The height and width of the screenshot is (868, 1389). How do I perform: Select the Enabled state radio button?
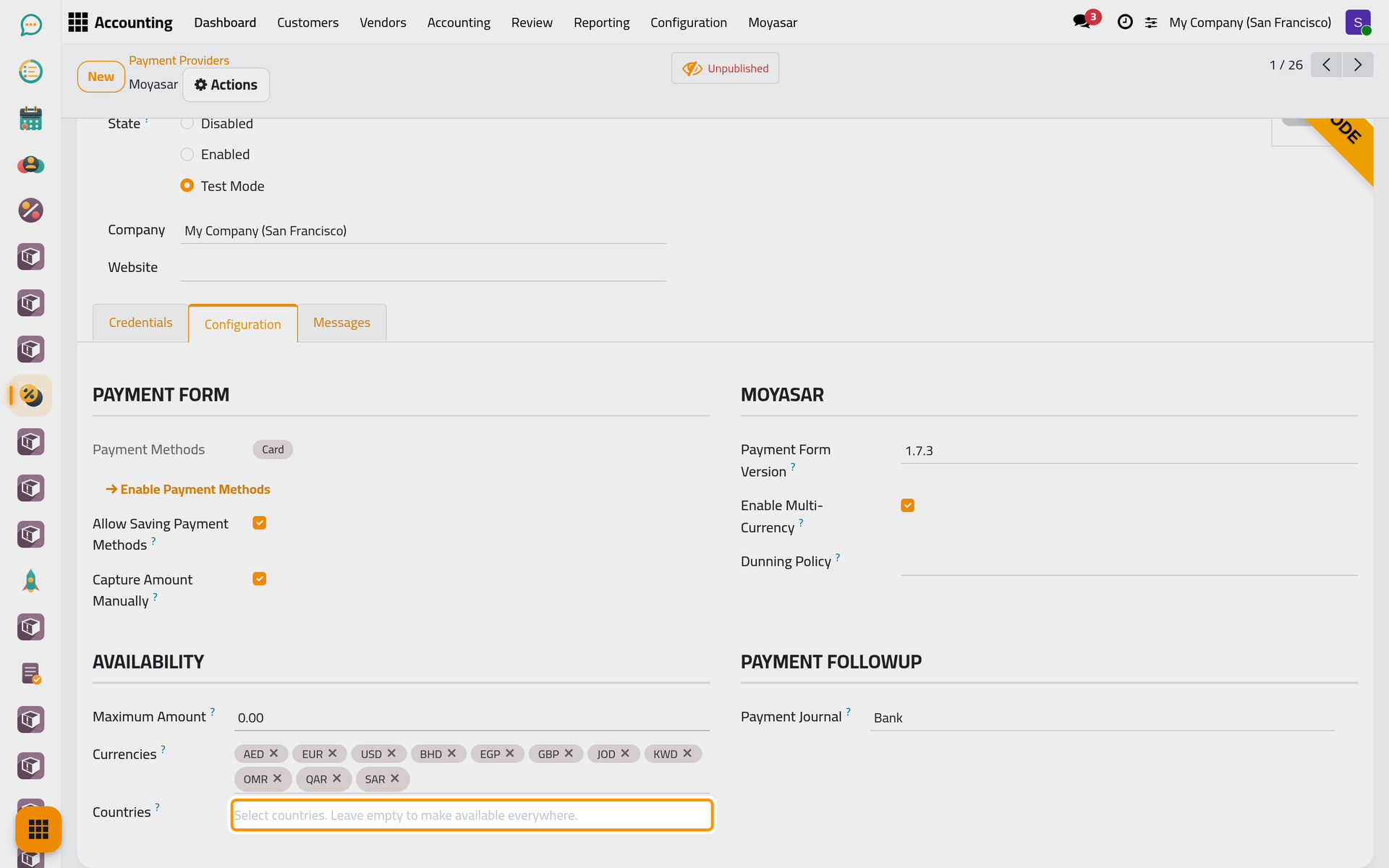click(x=187, y=154)
